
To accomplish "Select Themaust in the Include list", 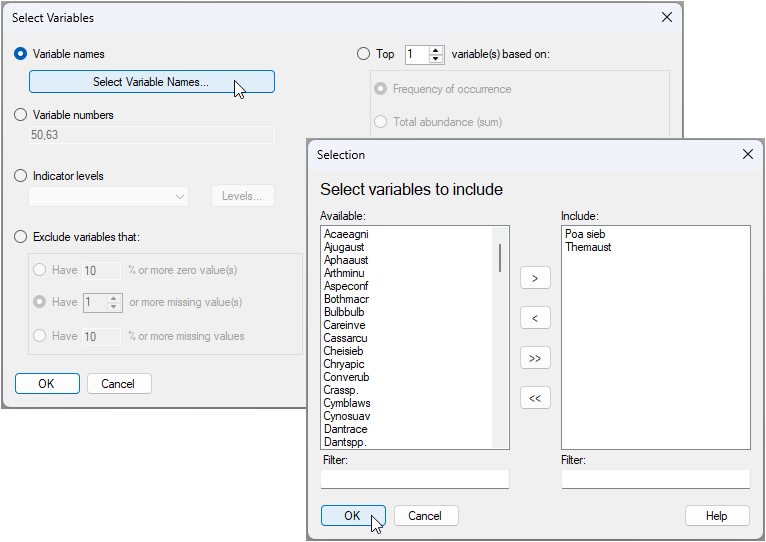I will pos(588,247).
